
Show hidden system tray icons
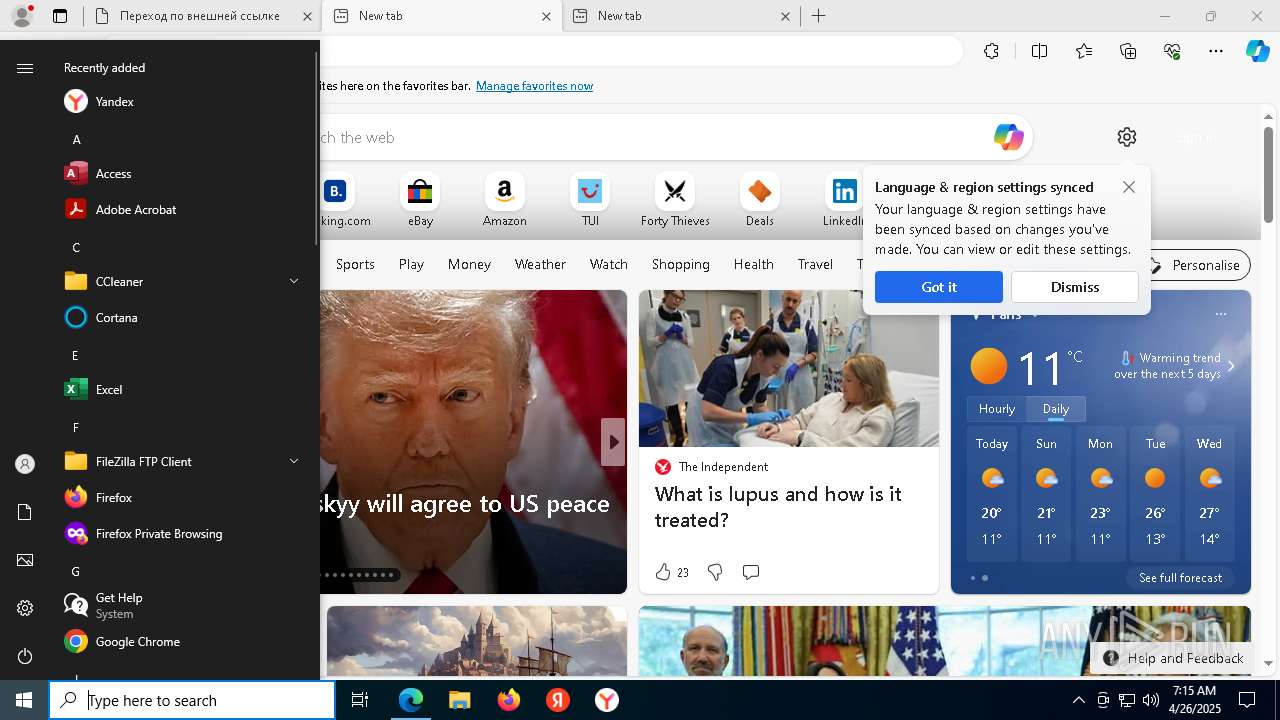click(1078, 700)
